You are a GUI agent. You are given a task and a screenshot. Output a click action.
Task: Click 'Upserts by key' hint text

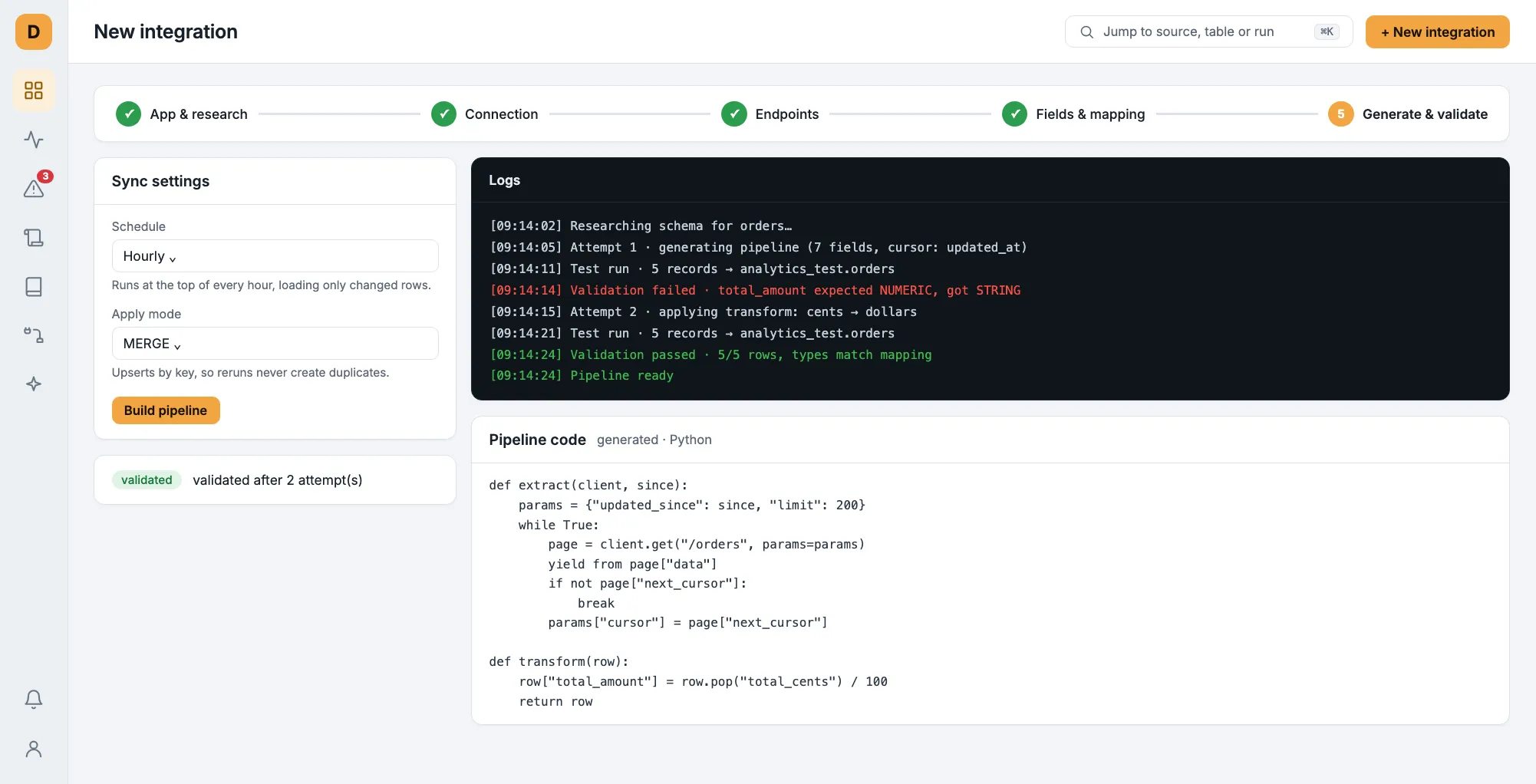[250, 372]
